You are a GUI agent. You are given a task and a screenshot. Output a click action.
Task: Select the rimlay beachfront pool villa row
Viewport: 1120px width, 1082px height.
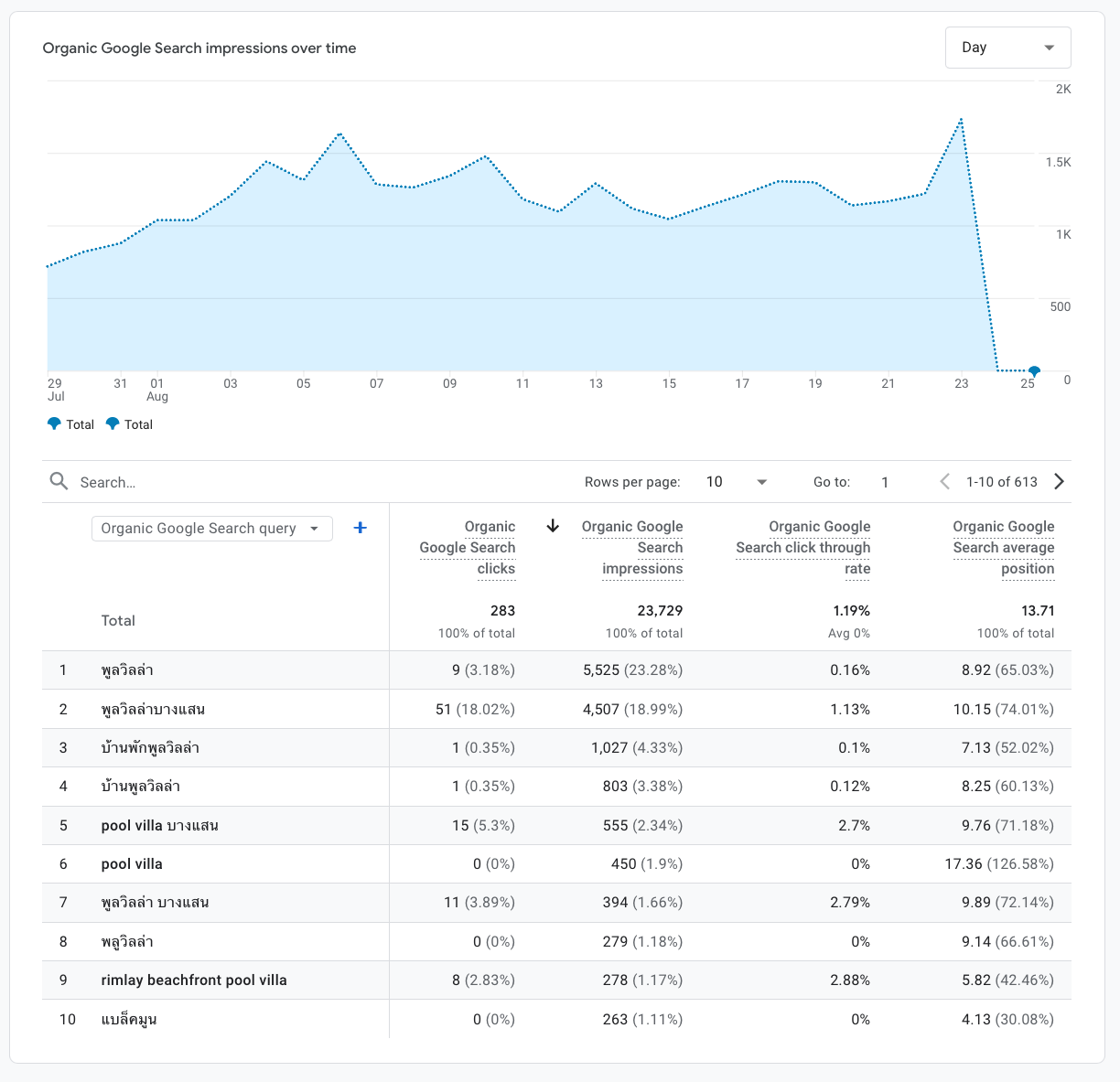(193, 980)
